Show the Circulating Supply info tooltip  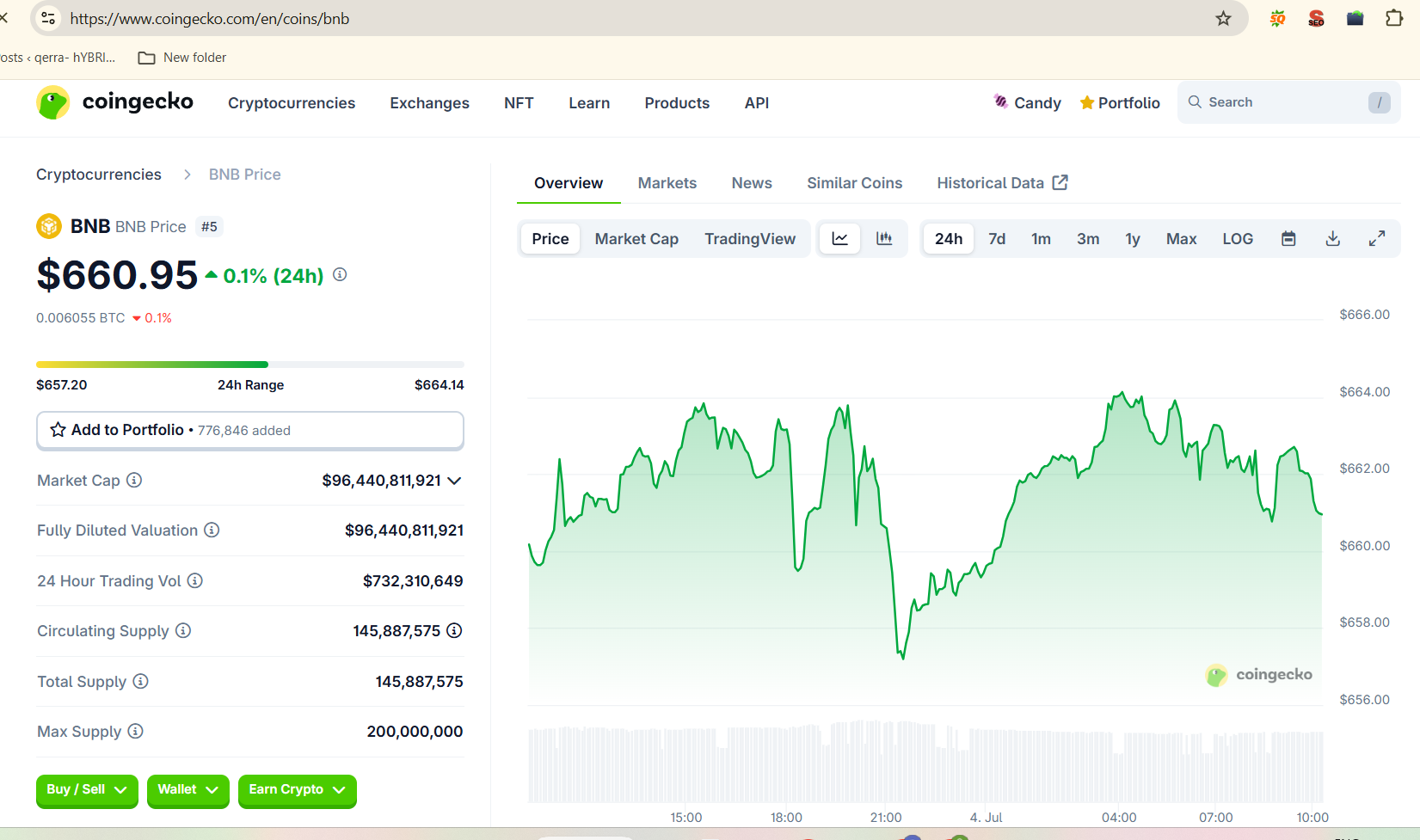click(x=182, y=630)
